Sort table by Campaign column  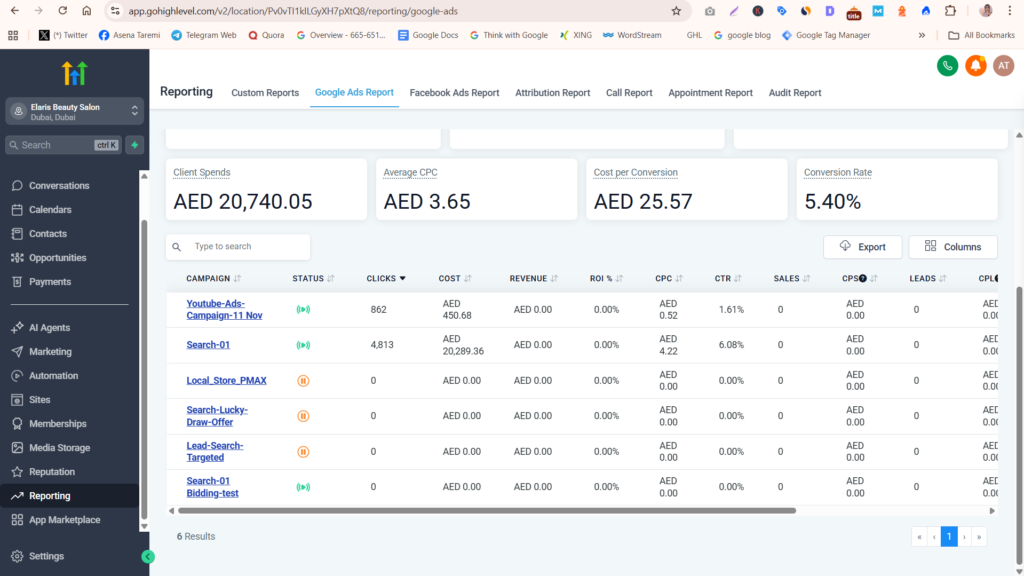click(214, 278)
